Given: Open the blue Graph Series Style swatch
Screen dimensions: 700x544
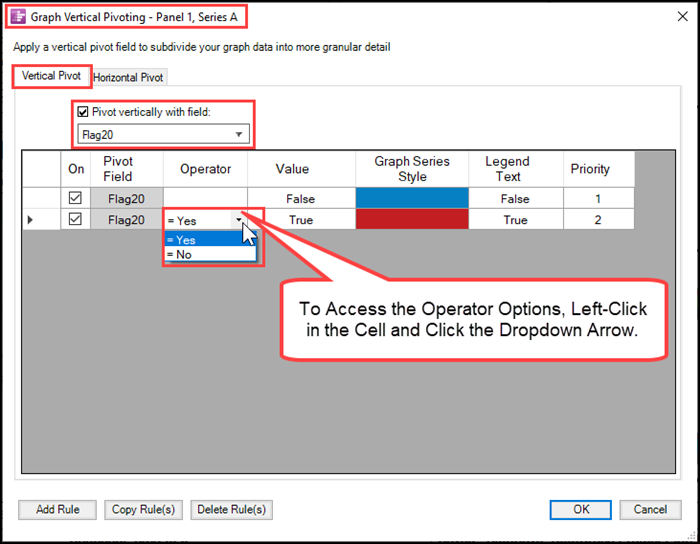Looking at the screenshot, I should click(x=412, y=198).
